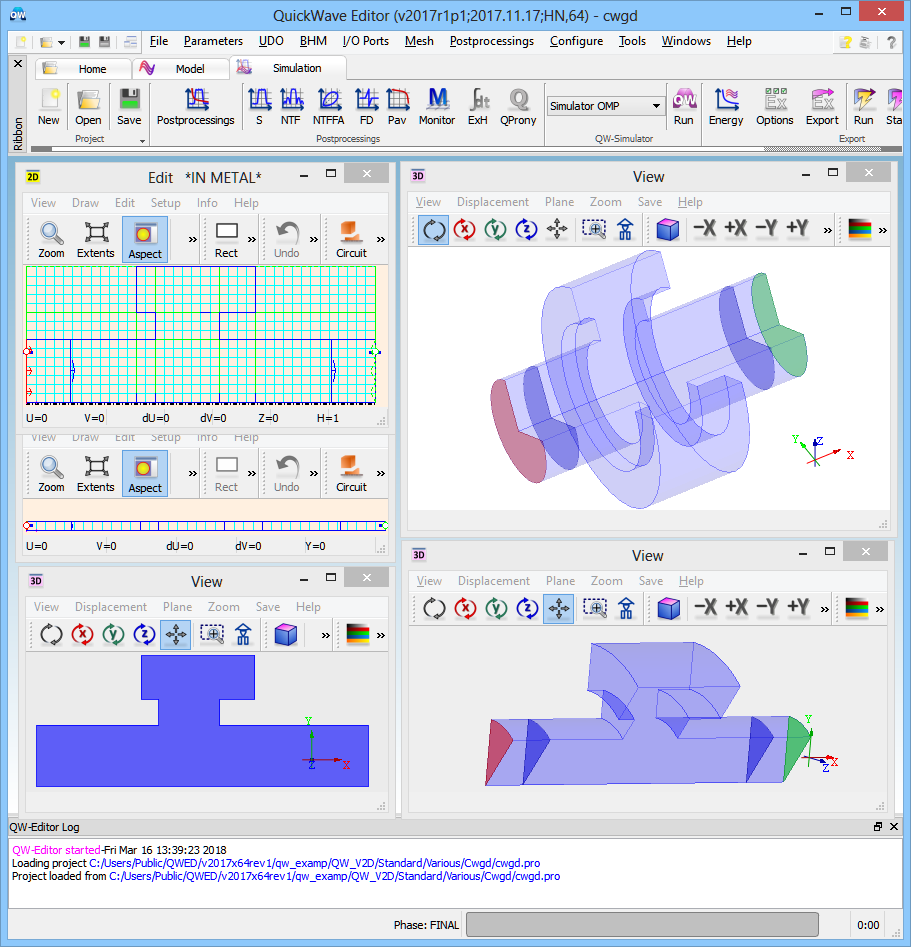The image size is (911, 947).
Task: Click the Export button in ribbon
Action: tap(822, 106)
